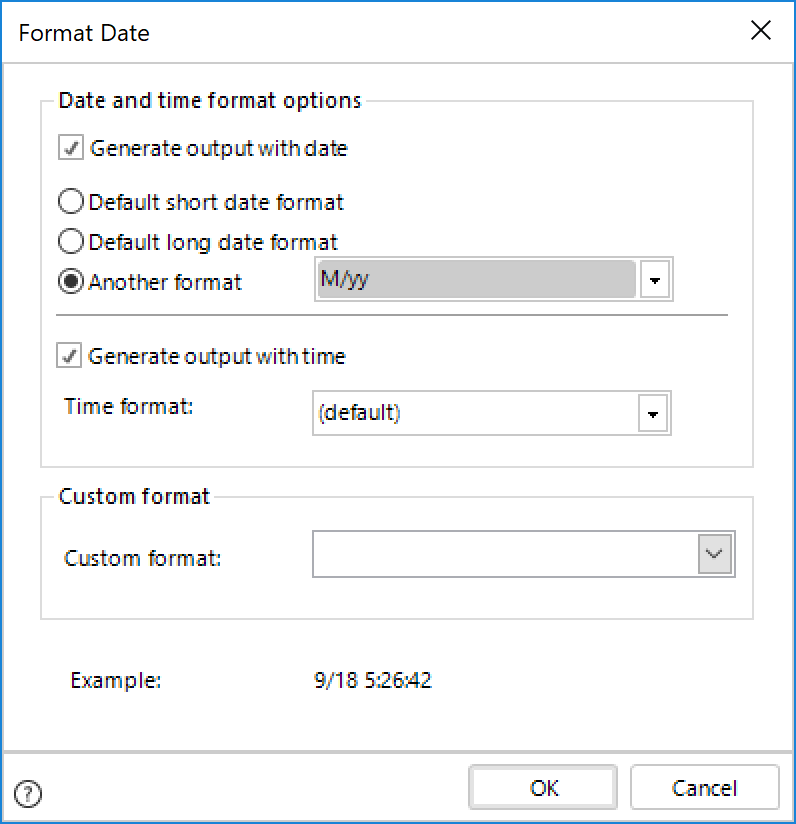The image size is (796, 824).
Task: Click the example value 9/18 5:26:42
Action: pos(373,680)
